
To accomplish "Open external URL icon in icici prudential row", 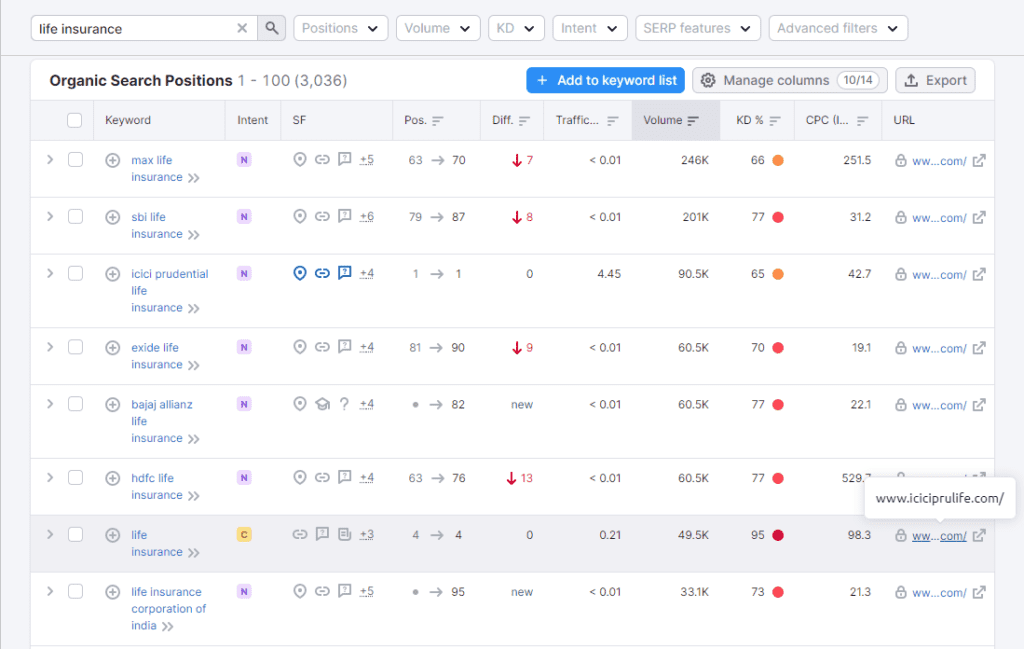I will 978,274.
